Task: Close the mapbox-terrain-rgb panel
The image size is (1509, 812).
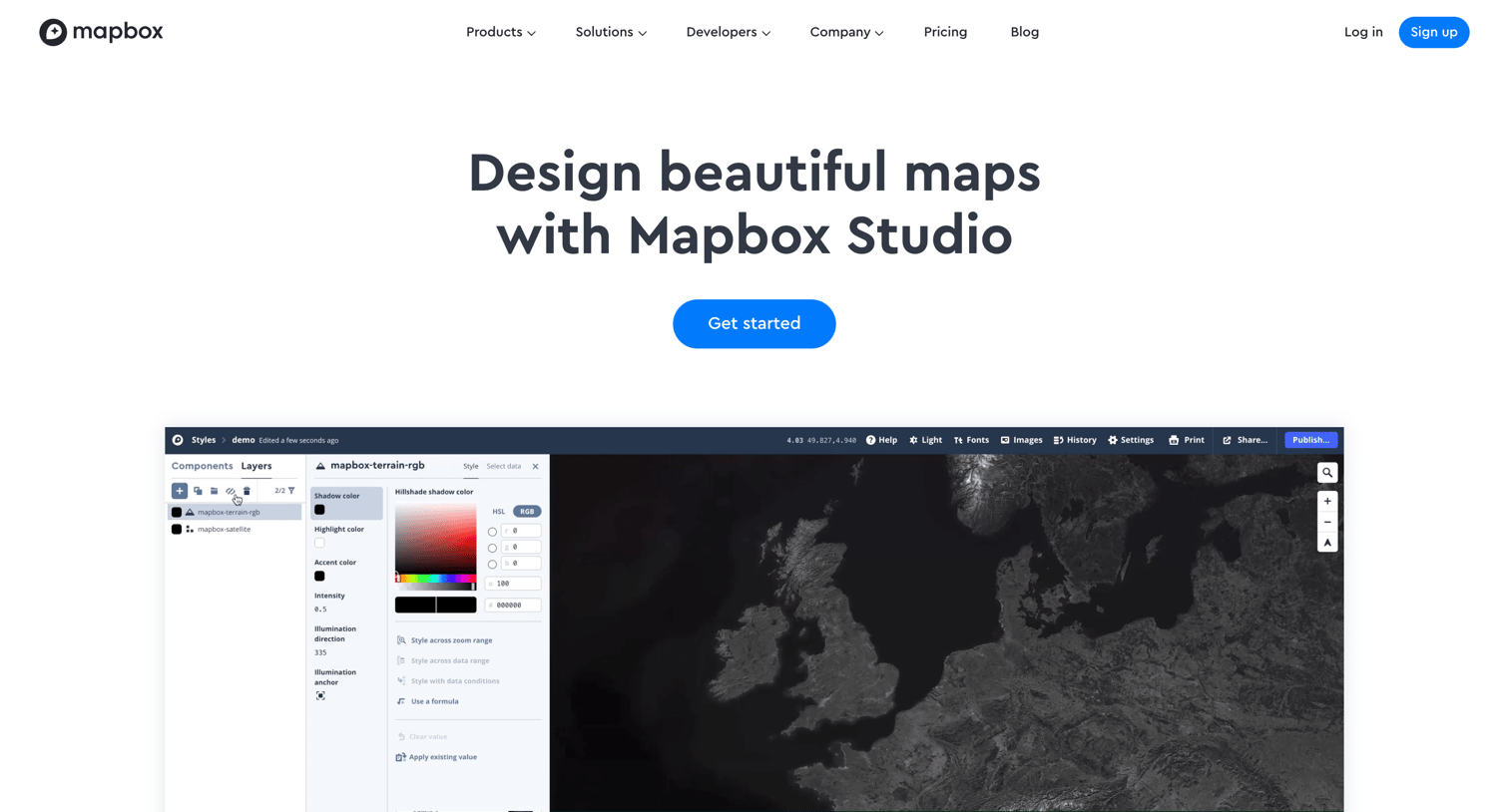Action: 536,466
